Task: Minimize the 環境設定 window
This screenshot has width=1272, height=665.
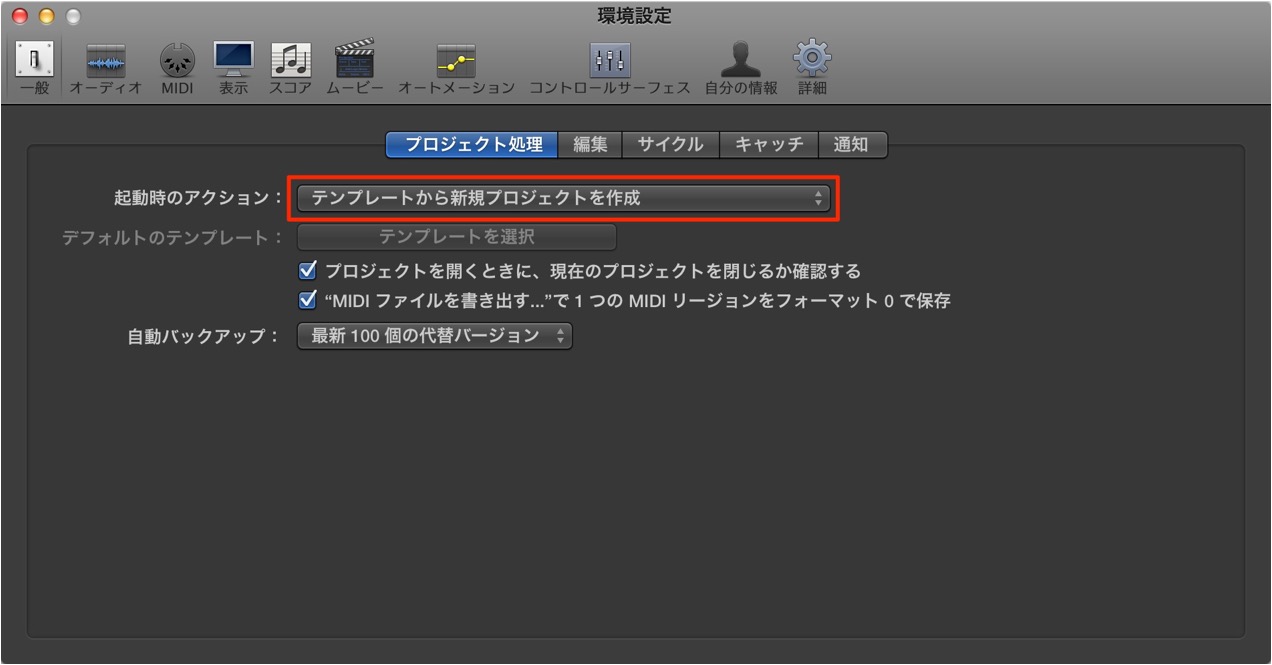Action: (46, 15)
